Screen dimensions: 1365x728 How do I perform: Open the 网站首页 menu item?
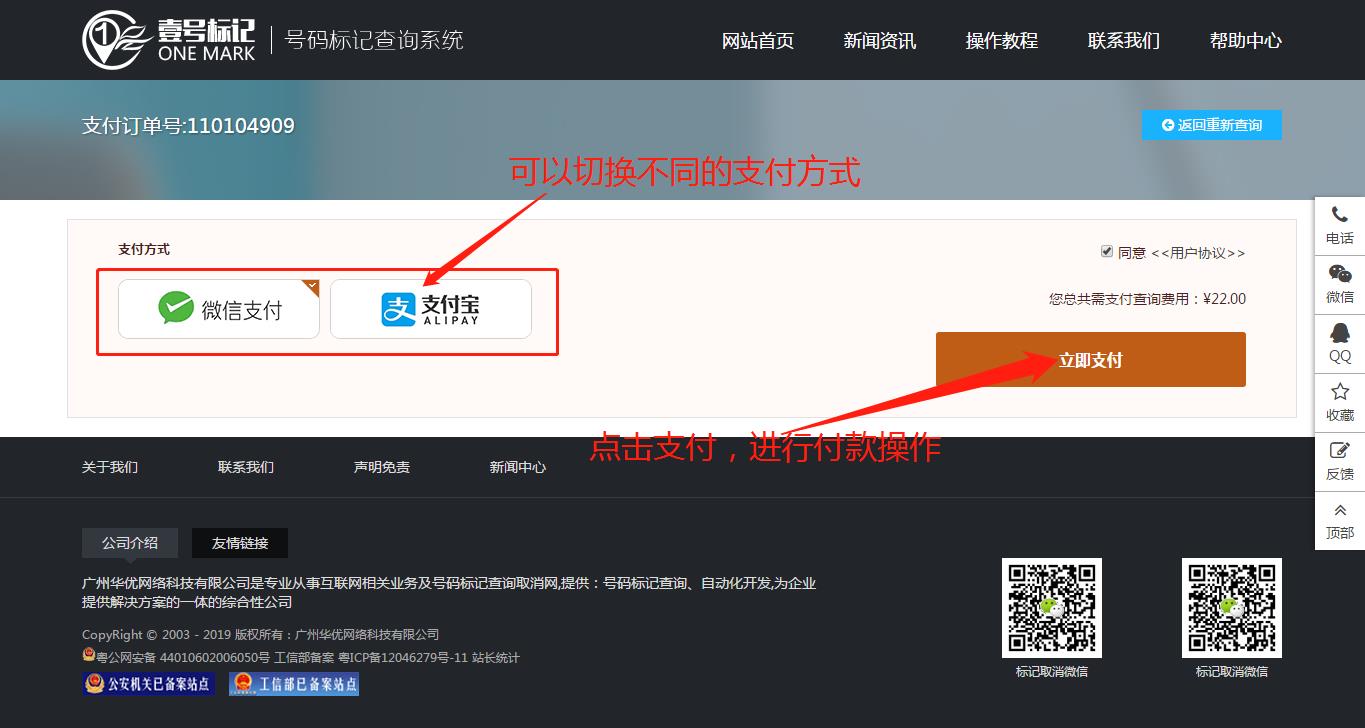pos(758,41)
